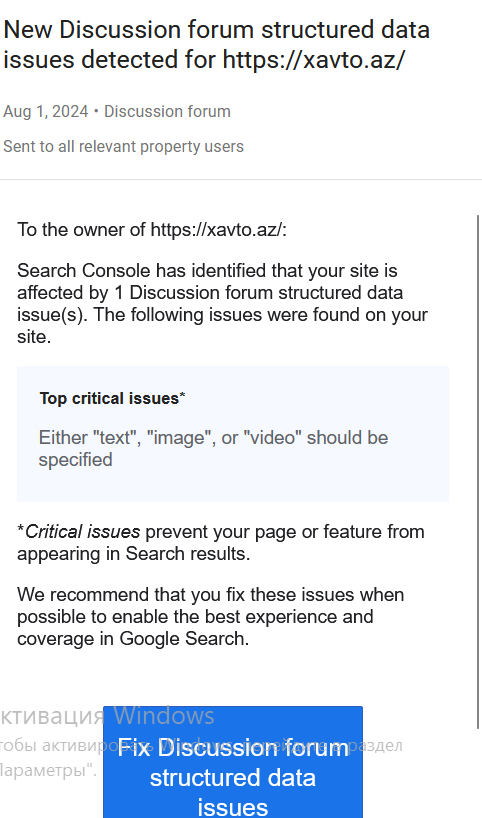
Task: Click the https://xavto.az/ URL in the message title
Action: click(313, 59)
